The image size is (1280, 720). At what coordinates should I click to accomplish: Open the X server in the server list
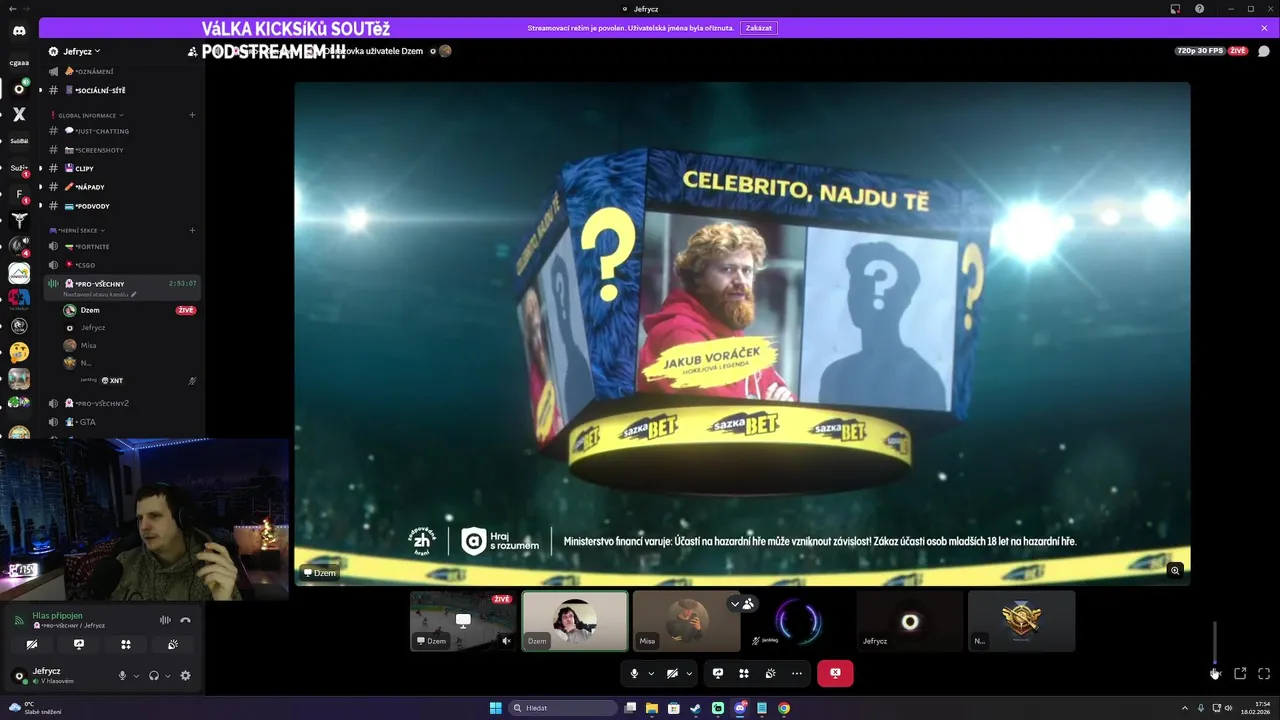19,115
